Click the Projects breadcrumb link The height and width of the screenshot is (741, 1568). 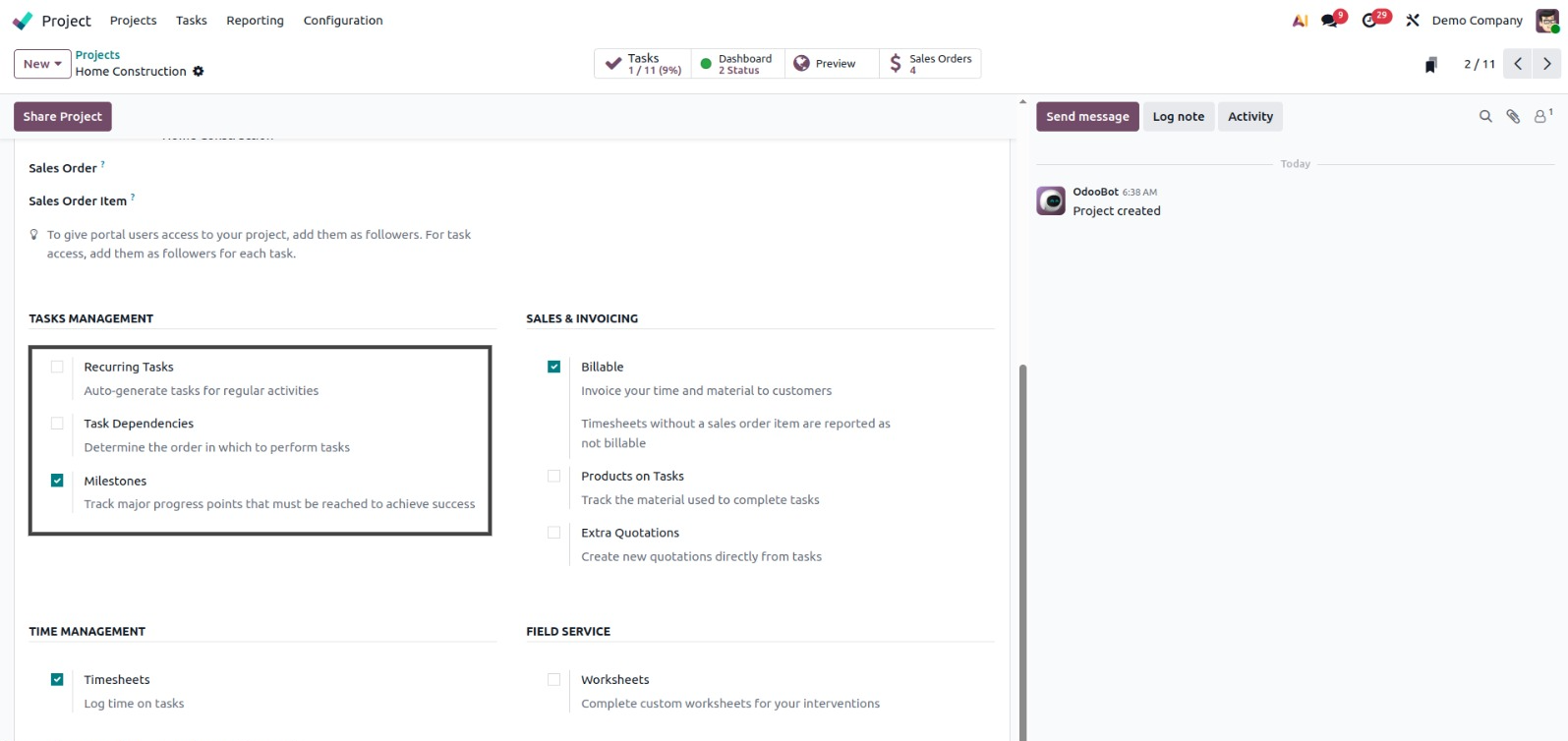point(97,55)
